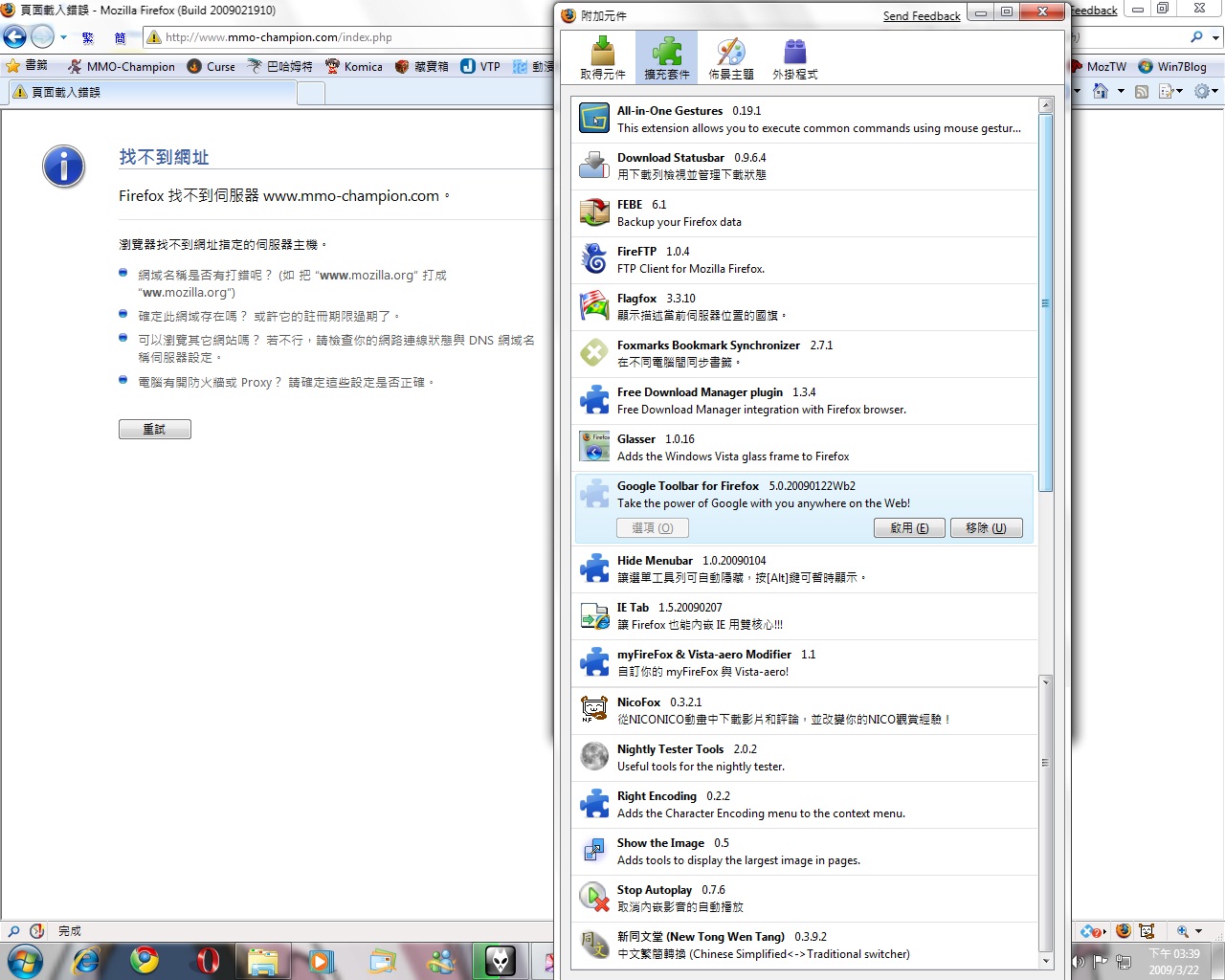Click the myFireFox & Vista-aero Modifier icon
Image resolution: width=1225 pixels, height=980 pixels.
point(594,662)
